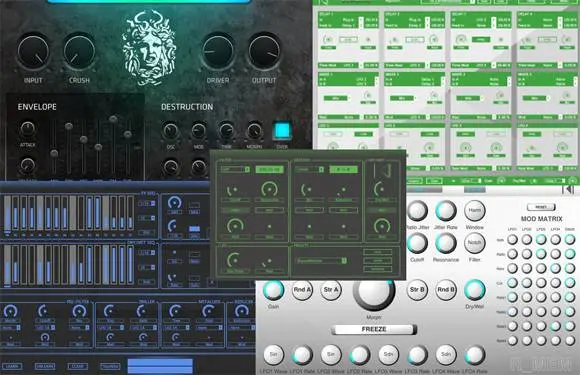Click the Ratio Jitter knob
This screenshot has width=580, height=375.
tap(417, 211)
